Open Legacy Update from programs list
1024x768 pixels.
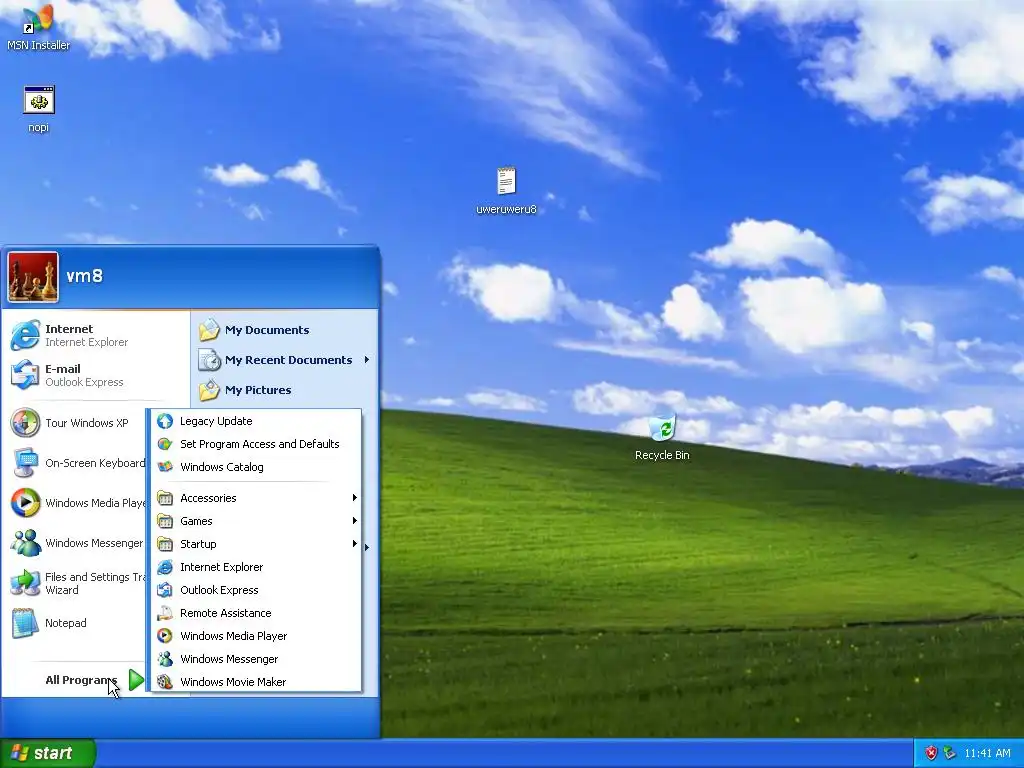coord(256,421)
